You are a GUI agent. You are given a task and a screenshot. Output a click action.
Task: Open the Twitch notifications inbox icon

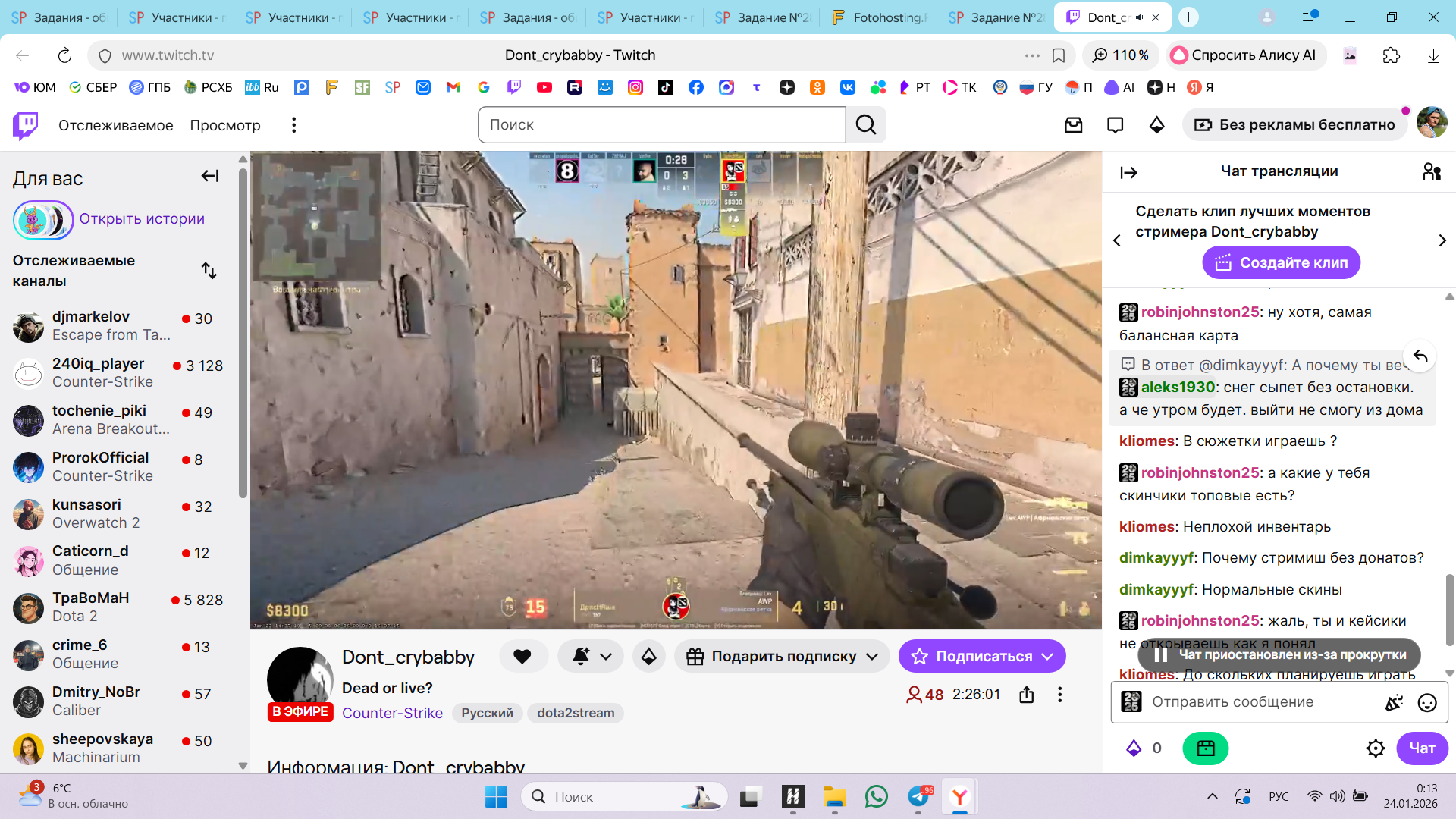click(x=1073, y=125)
